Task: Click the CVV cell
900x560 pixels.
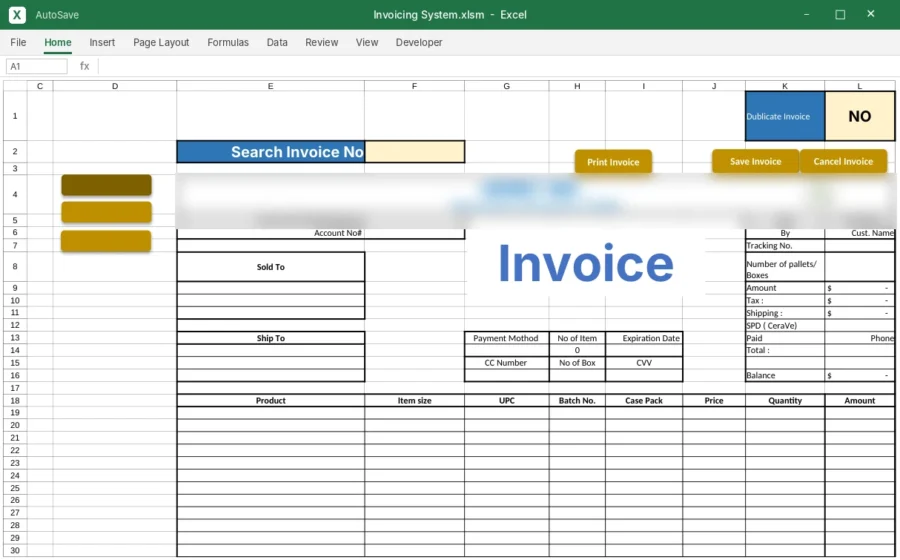Action: click(x=644, y=363)
